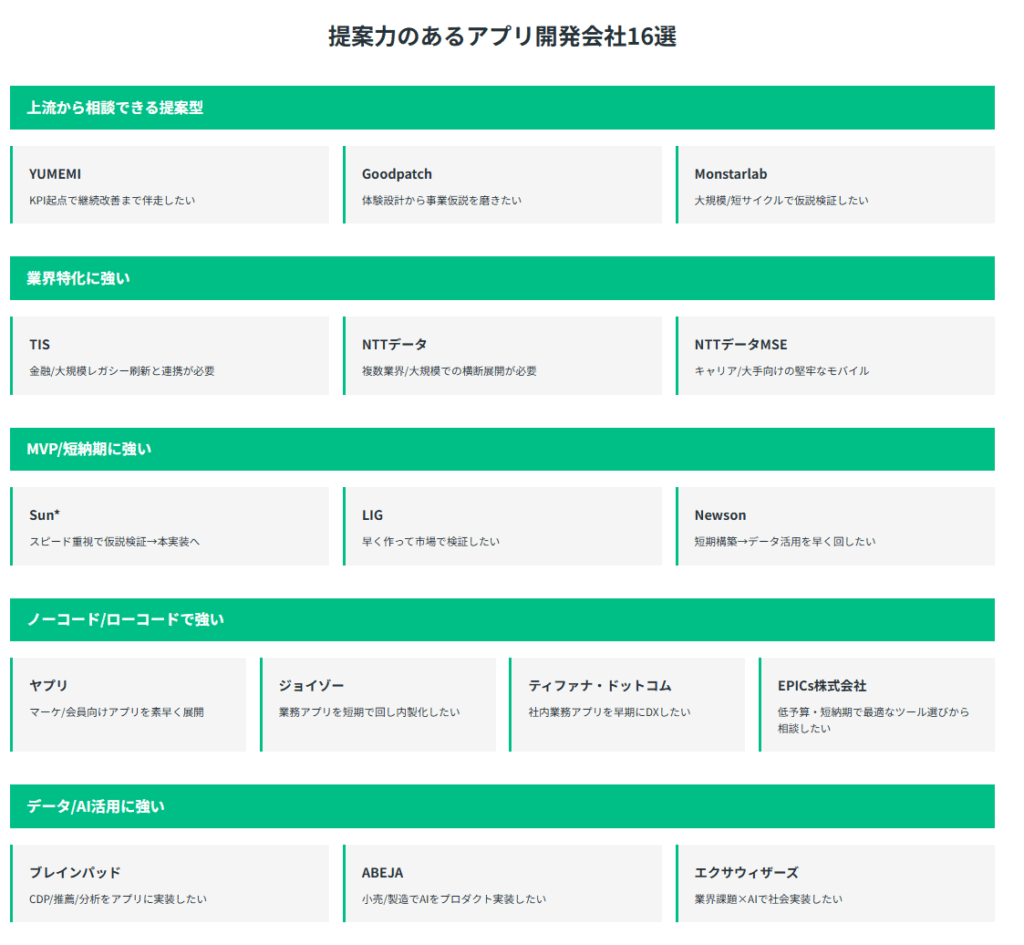
Task: Open the エクサウィザーズ card
Action: [835, 883]
